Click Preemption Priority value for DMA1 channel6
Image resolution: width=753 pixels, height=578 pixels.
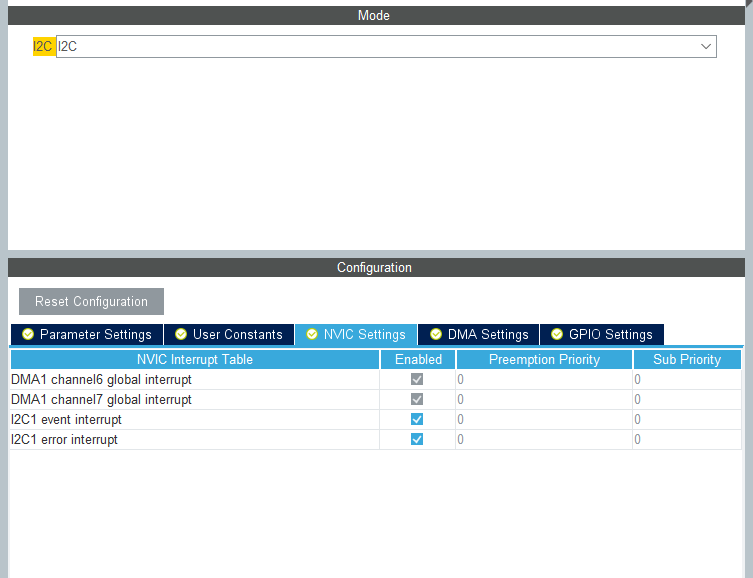(x=544, y=380)
